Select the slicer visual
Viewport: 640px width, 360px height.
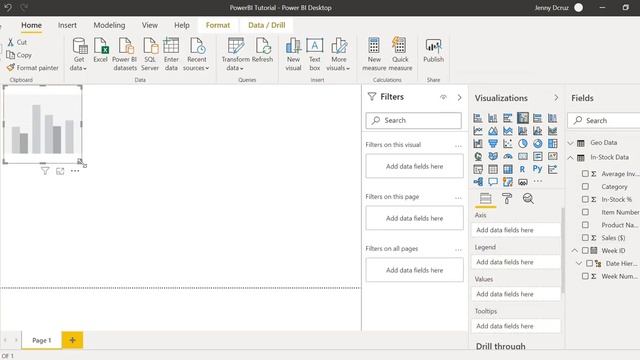478,169
